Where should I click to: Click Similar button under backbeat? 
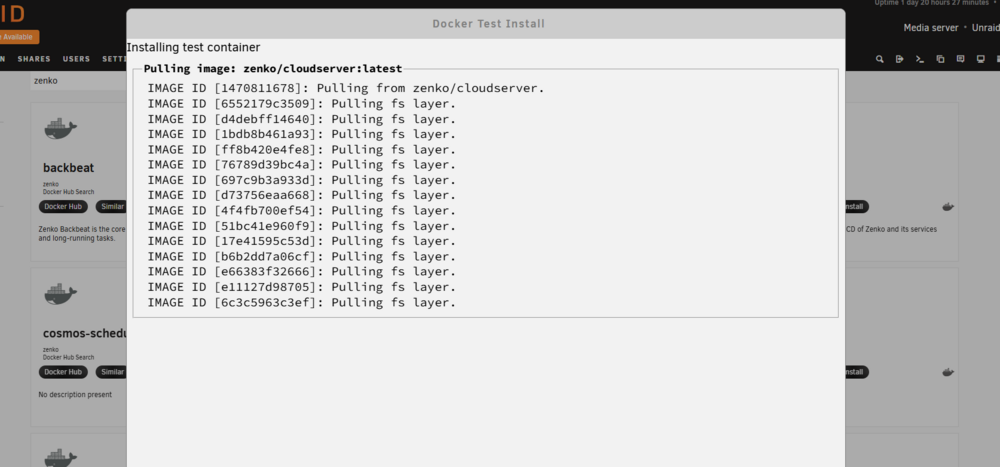pos(111,207)
